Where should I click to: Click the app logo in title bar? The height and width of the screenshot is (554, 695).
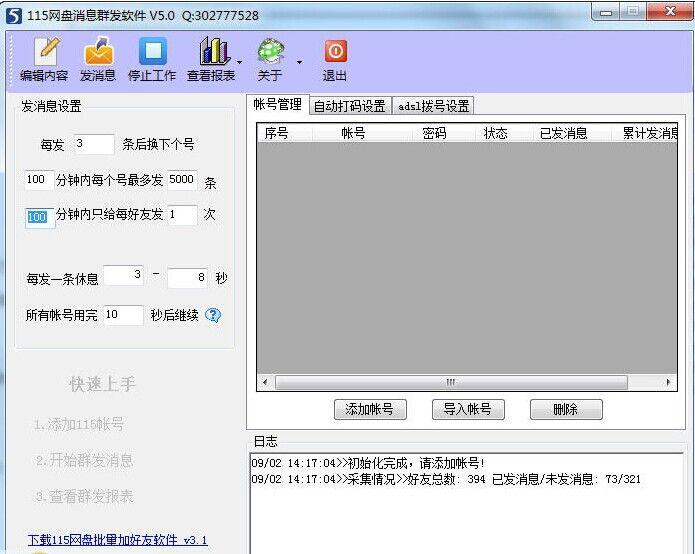(14, 15)
